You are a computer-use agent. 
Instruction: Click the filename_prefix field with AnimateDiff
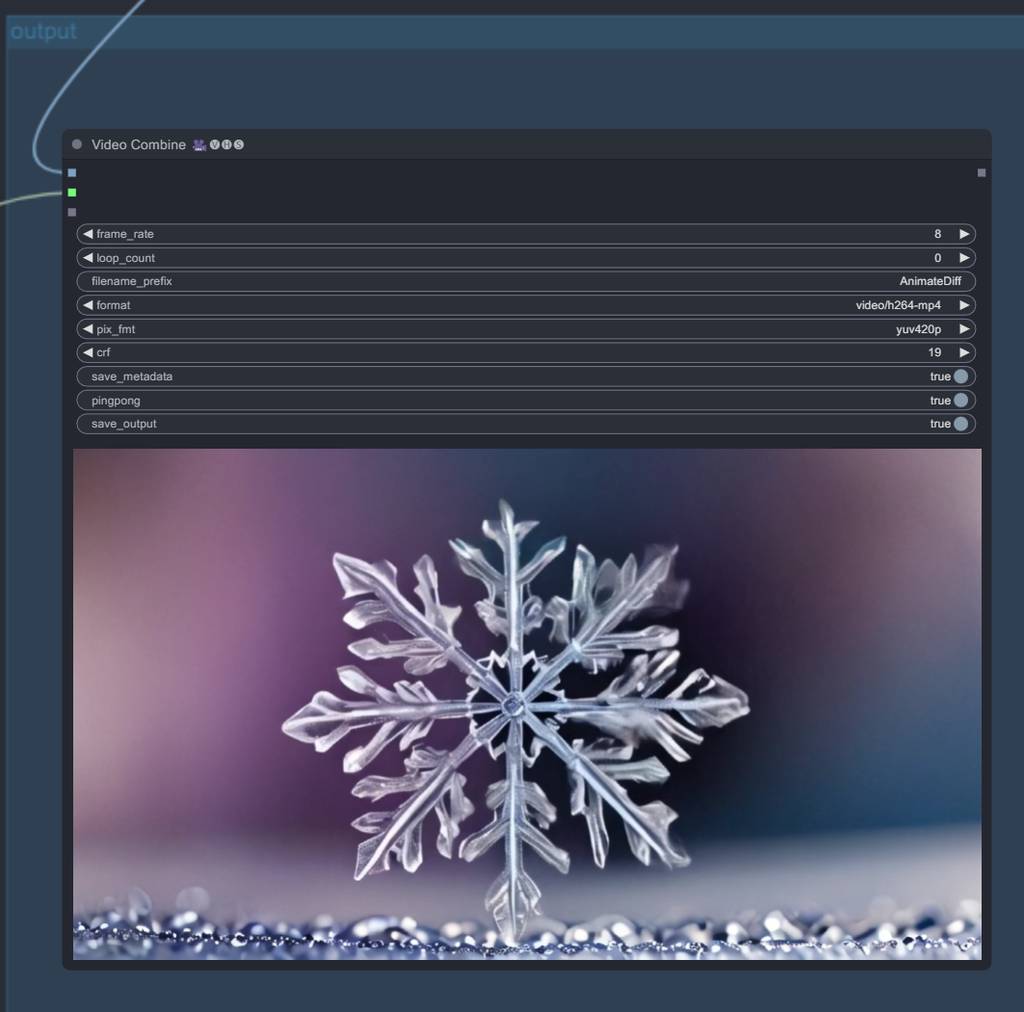526,282
